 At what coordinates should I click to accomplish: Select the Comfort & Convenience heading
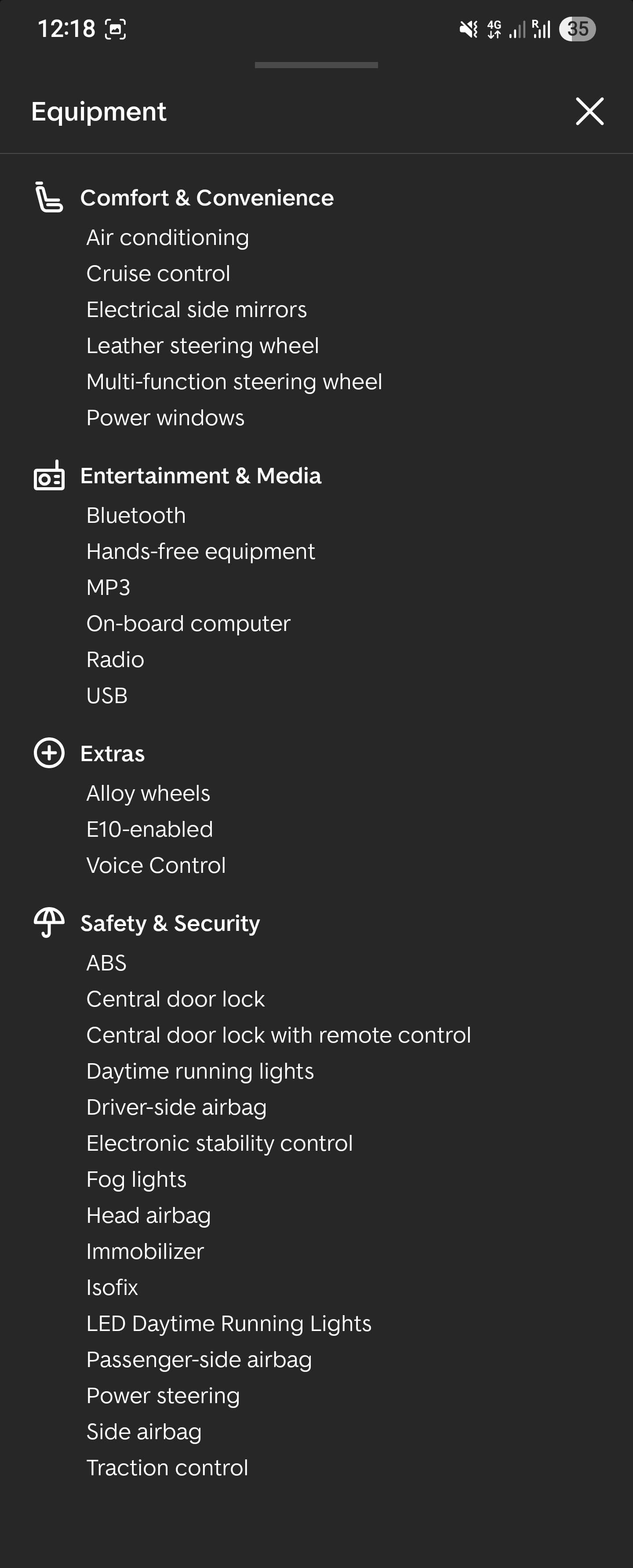tap(207, 198)
